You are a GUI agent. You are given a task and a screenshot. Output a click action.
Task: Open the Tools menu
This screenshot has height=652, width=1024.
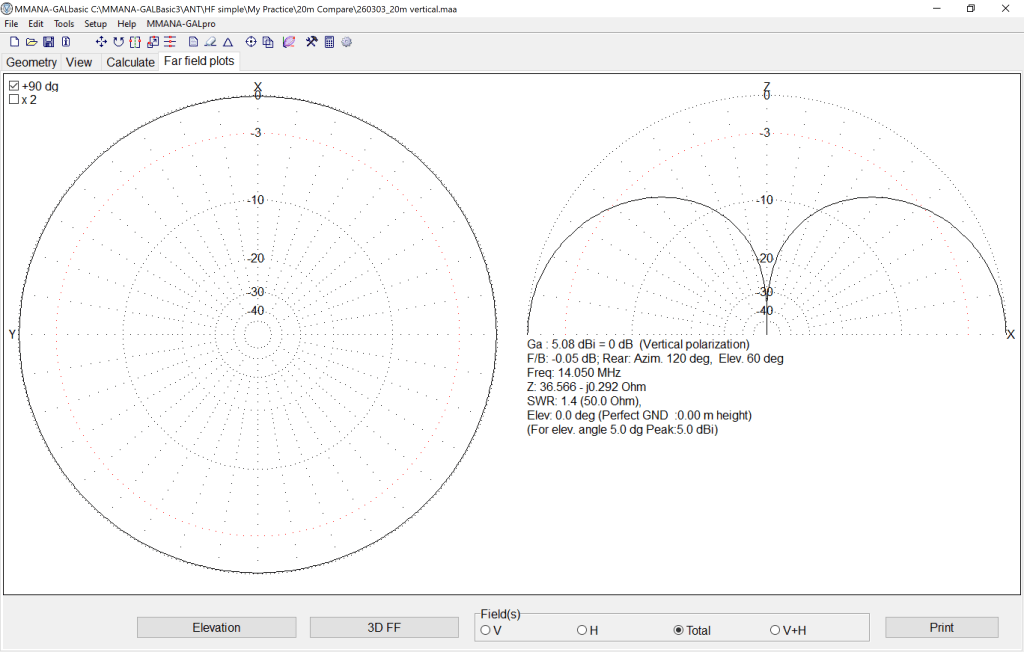tap(64, 23)
